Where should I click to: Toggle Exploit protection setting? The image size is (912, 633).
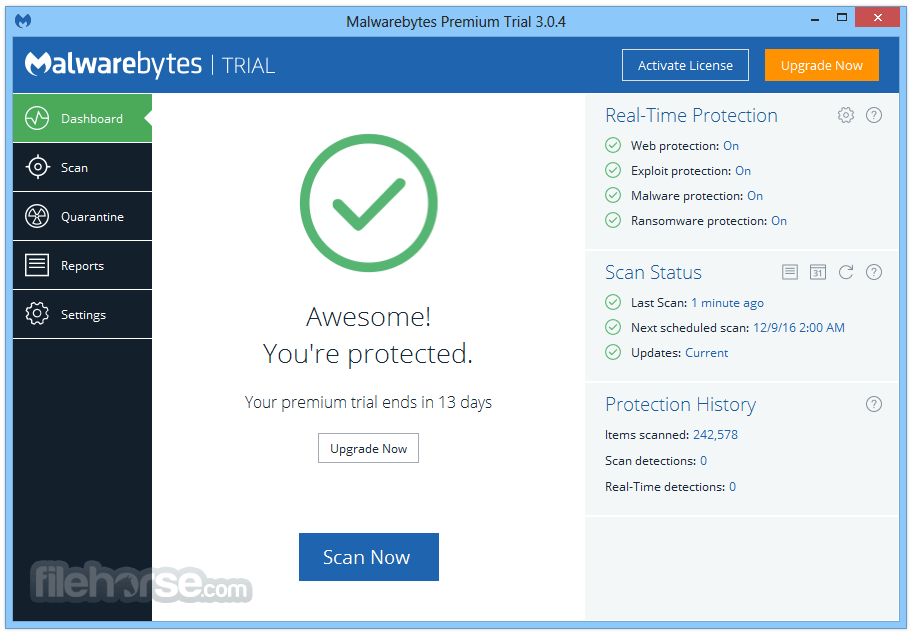[x=742, y=170]
